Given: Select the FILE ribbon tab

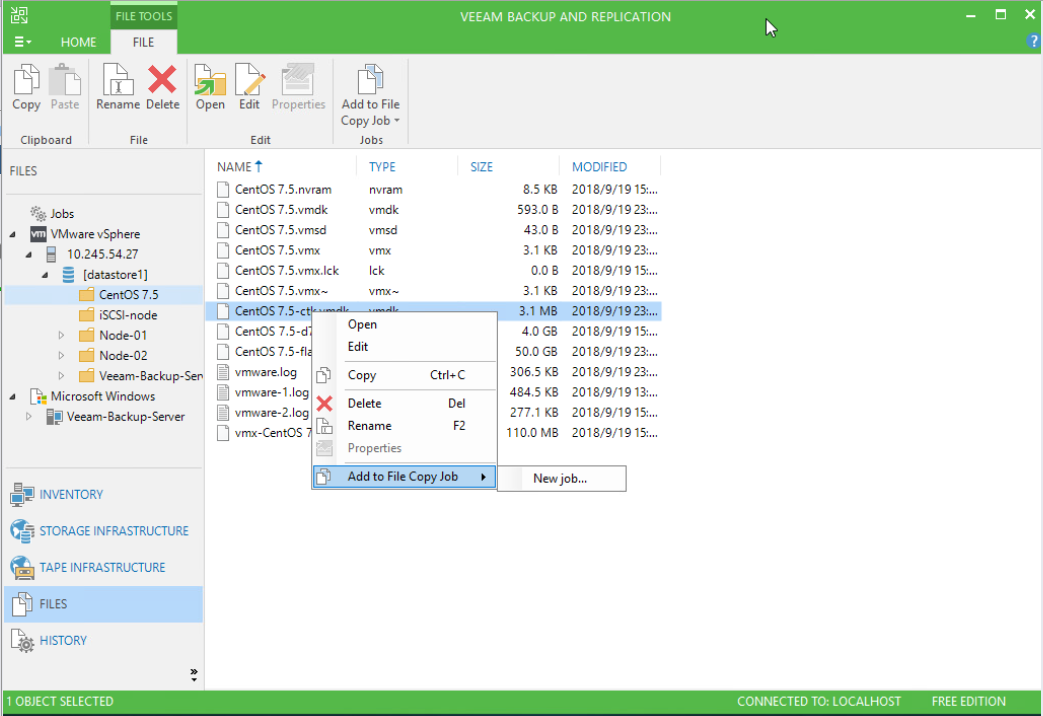Looking at the screenshot, I should 143,42.
